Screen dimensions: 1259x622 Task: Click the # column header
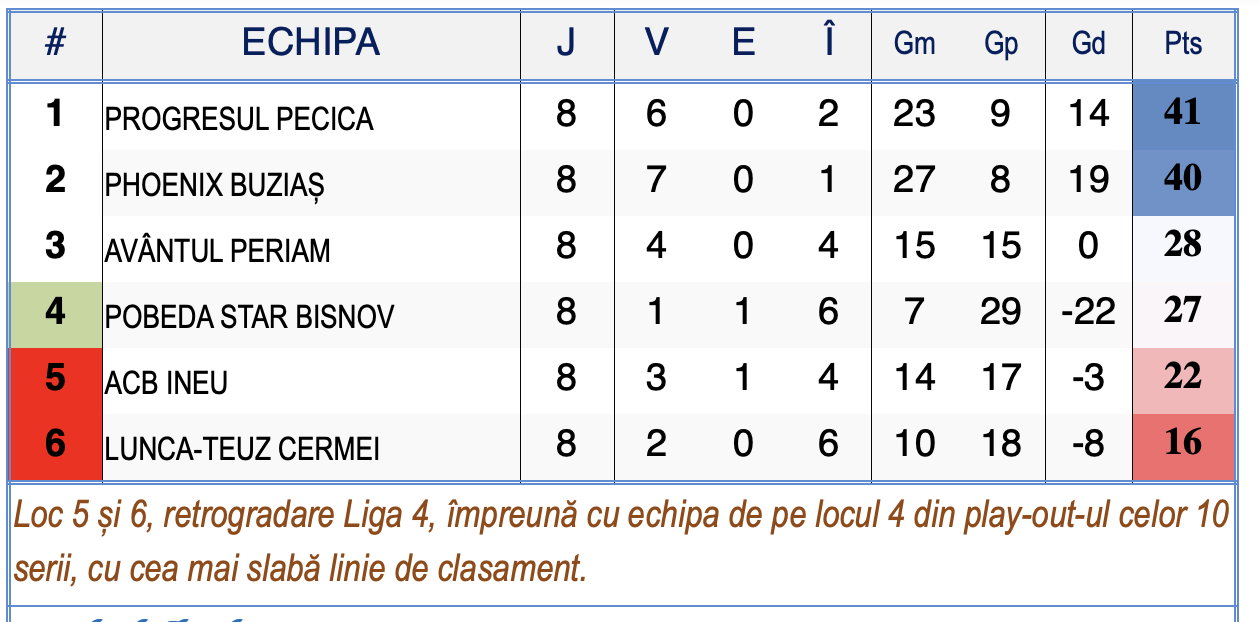pyautogui.click(x=56, y=44)
